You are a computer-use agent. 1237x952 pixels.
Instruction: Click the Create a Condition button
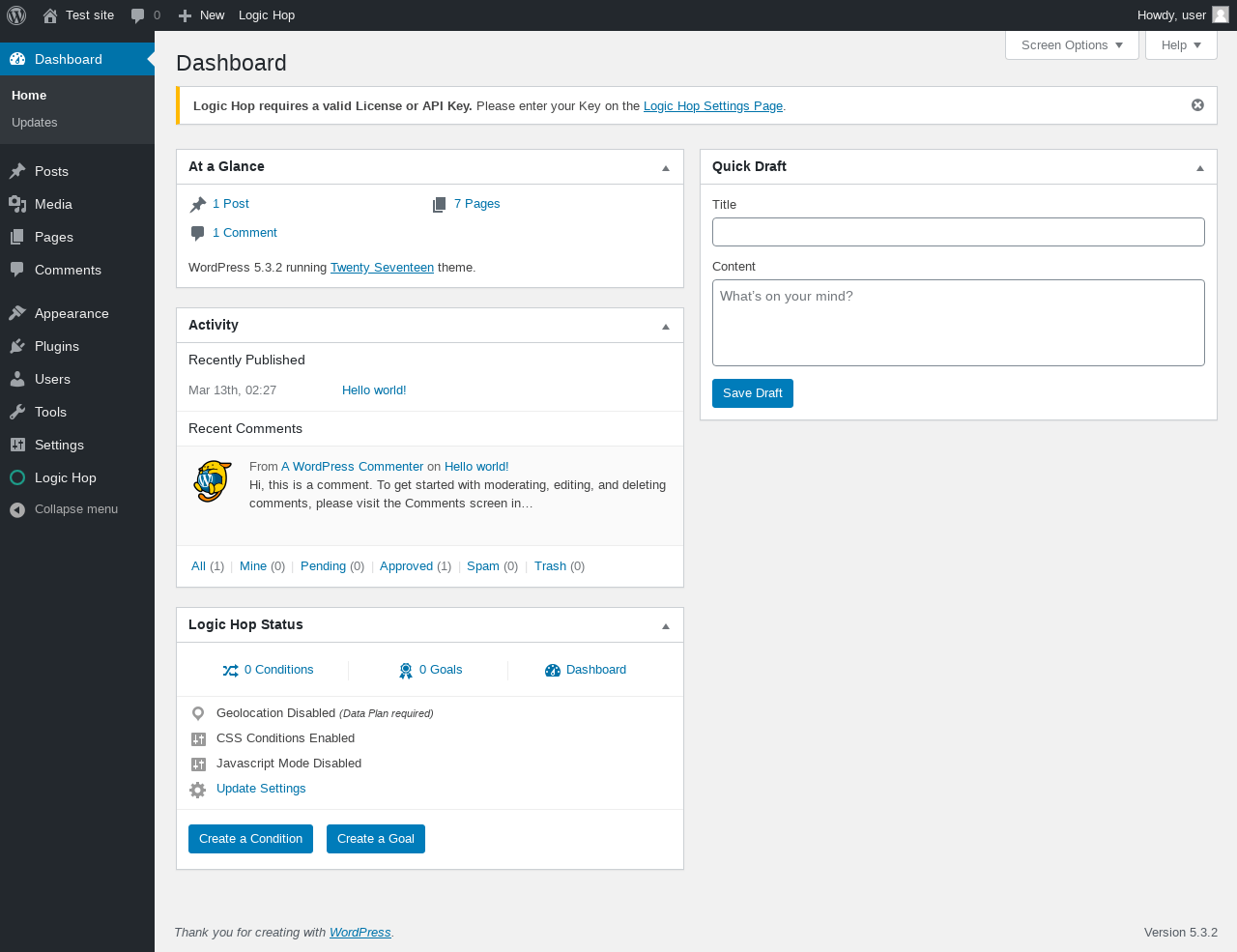tap(251, 839)
